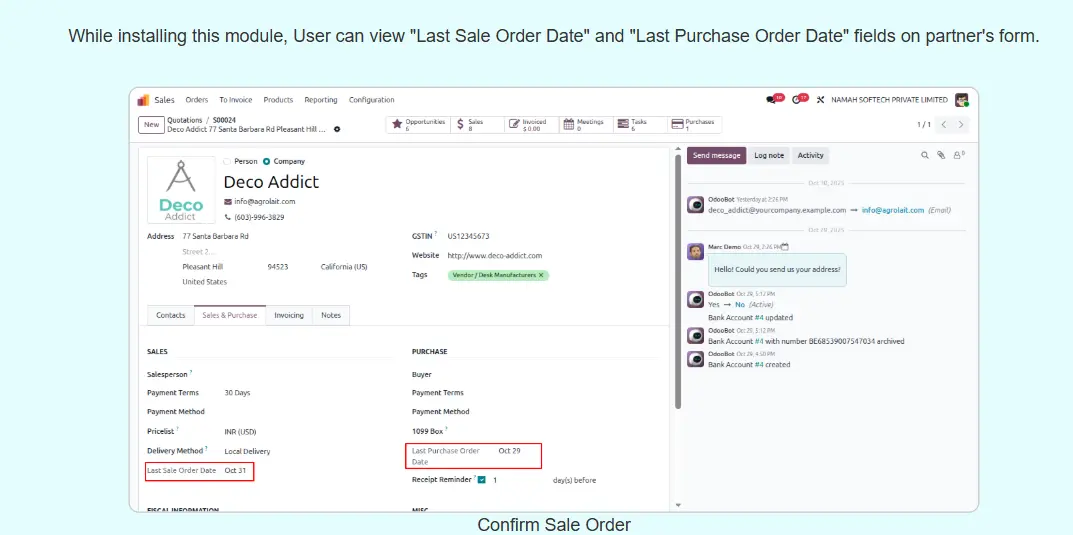Switch to the Invoicing tab
Viewport: 1073px width, 535px height.
pyautogui.click(x=289, y=315)
